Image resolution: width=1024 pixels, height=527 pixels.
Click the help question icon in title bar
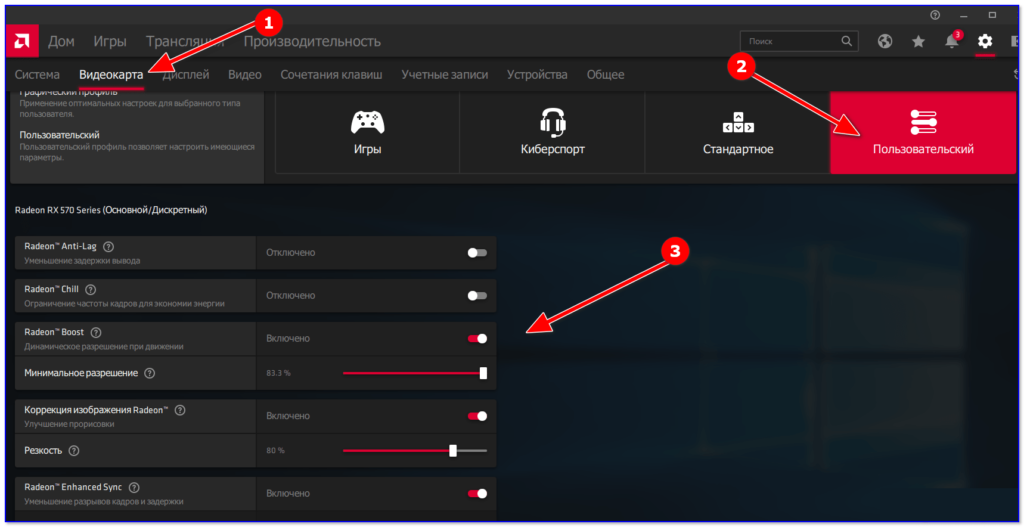[x=935, y=14]
